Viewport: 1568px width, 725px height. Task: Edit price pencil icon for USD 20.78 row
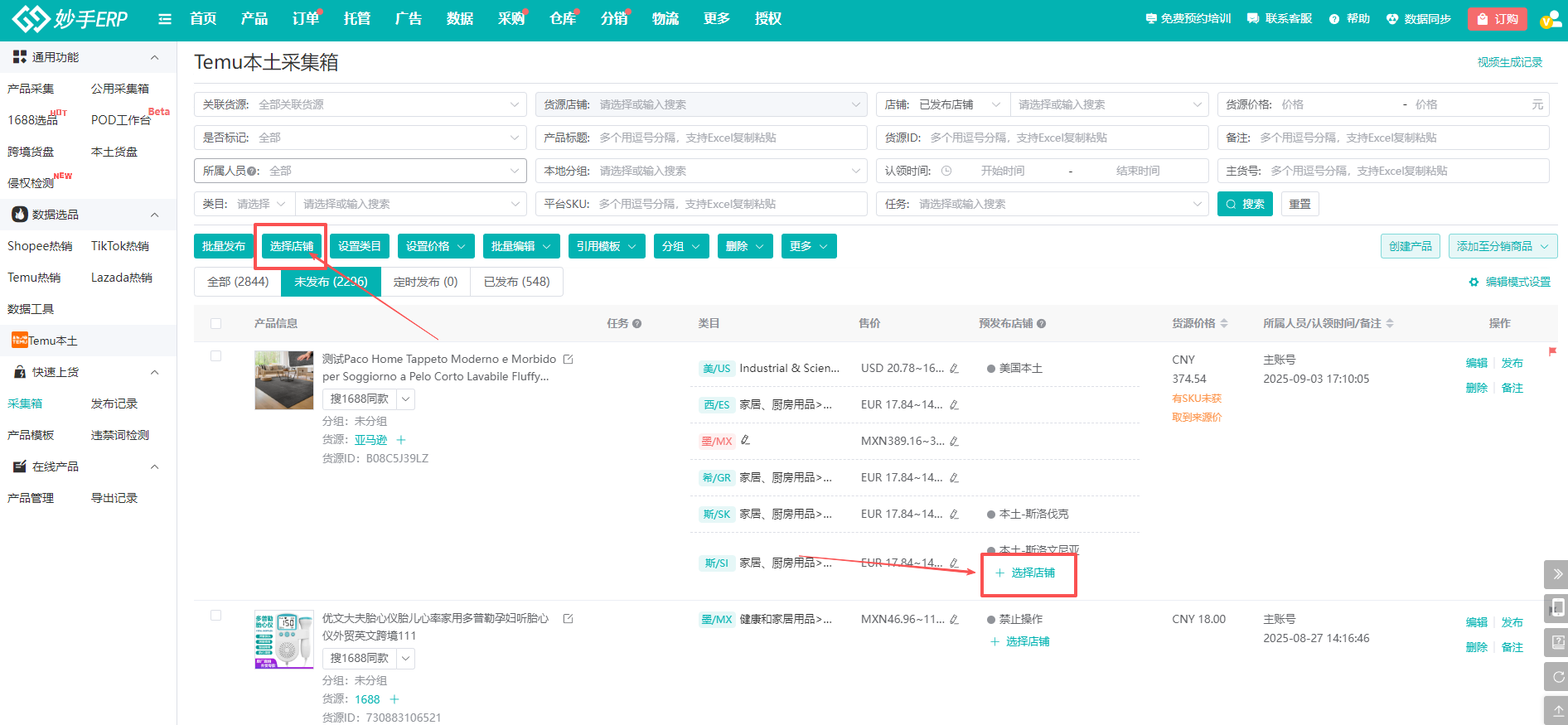[954, 368]
